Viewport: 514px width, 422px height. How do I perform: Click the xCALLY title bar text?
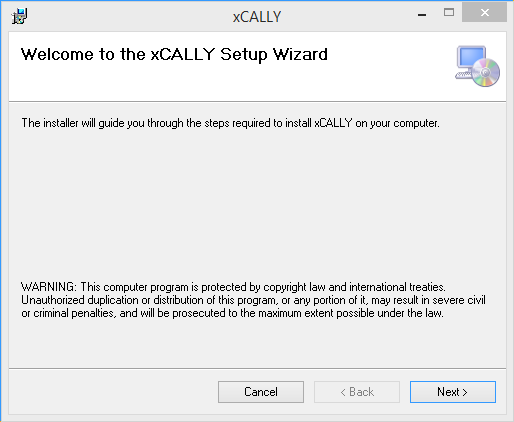coord(257,17)
